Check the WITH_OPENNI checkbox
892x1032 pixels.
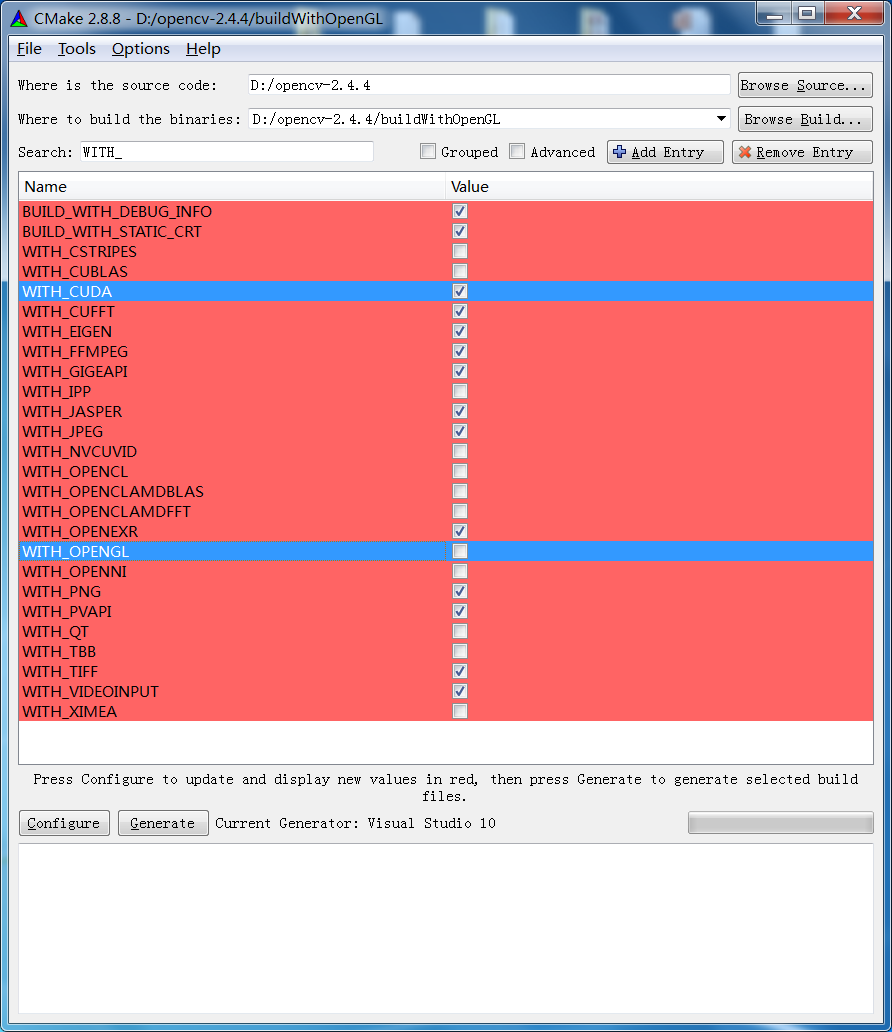click(x=460, y=571)
